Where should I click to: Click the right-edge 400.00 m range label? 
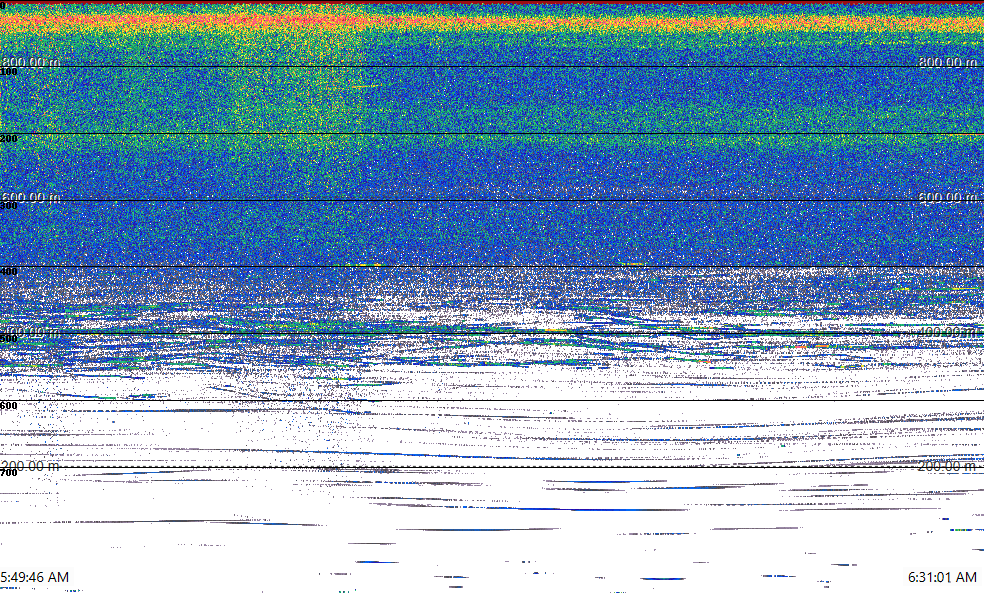948,332
